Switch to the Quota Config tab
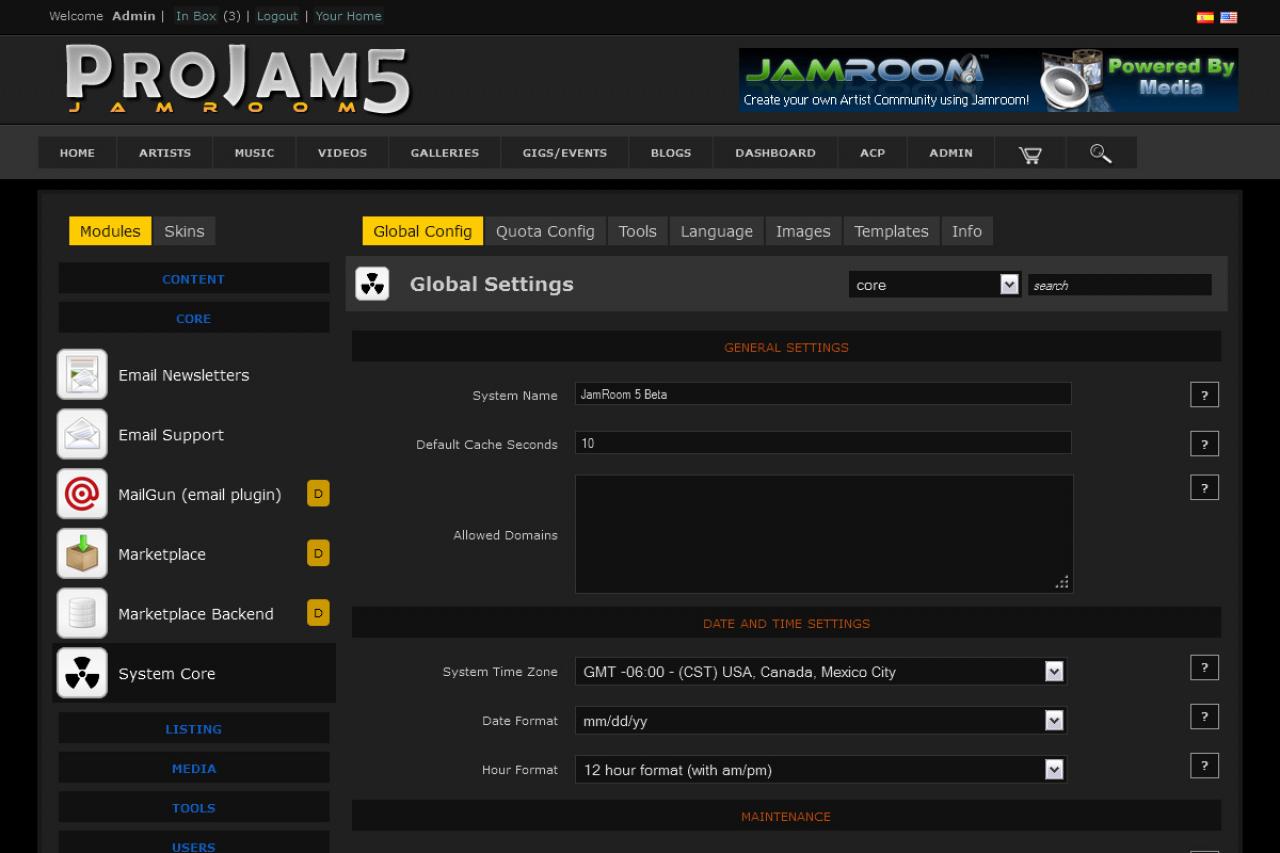This screenshot has width=1280, height=853. pyautogui.click(x=545, y=231)
